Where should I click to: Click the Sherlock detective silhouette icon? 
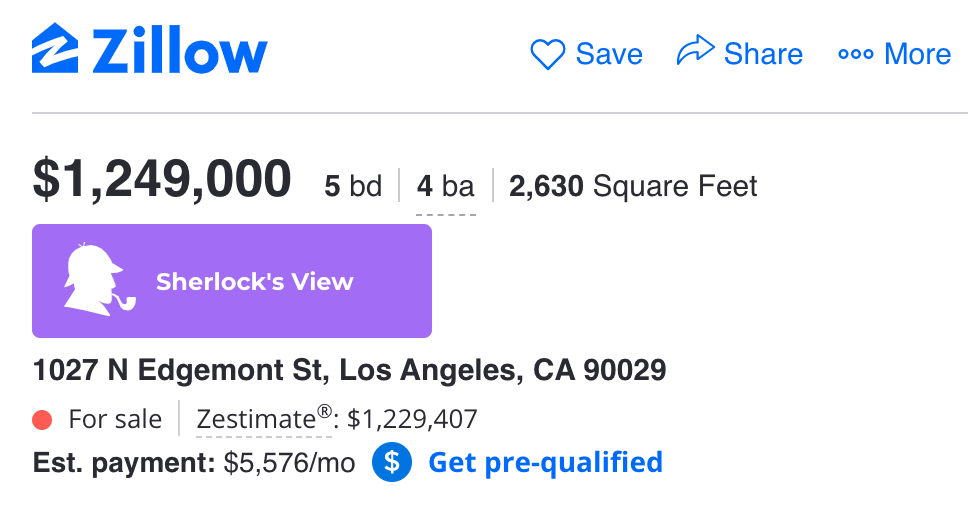(x=99, y=279)
